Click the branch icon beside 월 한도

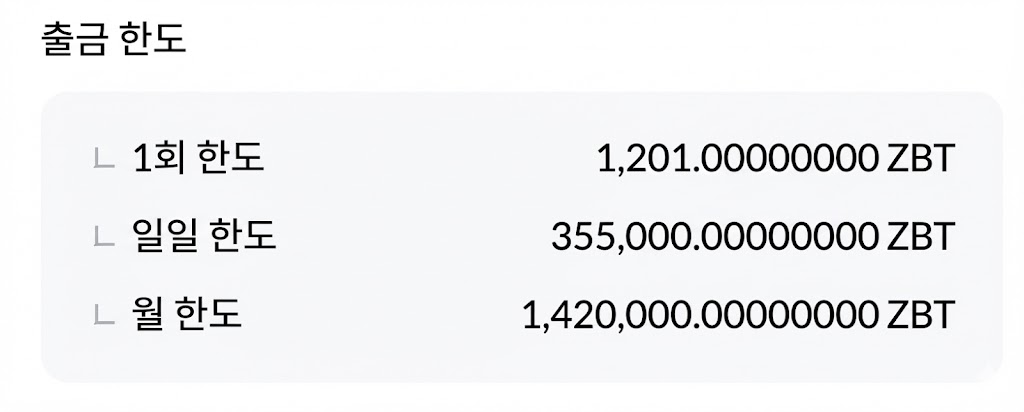tap(101, 316)
